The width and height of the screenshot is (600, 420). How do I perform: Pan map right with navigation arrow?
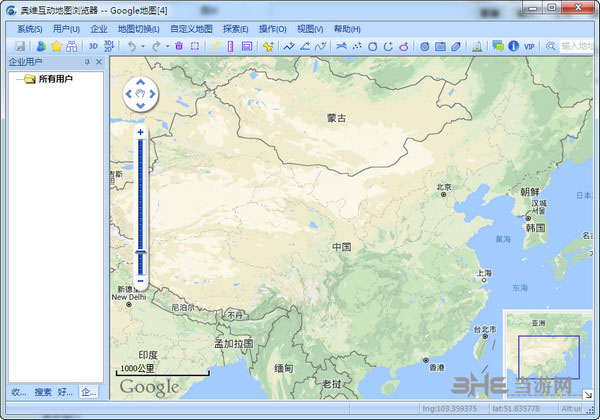(152, 94)
